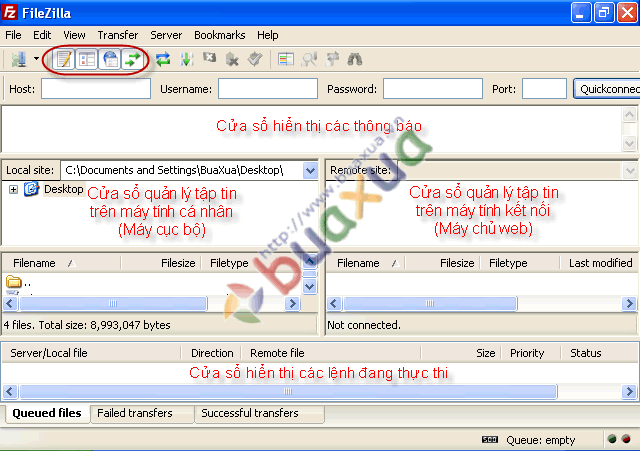Sort local files by Filesize column
Viewport: 640px width, 451px height.
coord(161,263)
